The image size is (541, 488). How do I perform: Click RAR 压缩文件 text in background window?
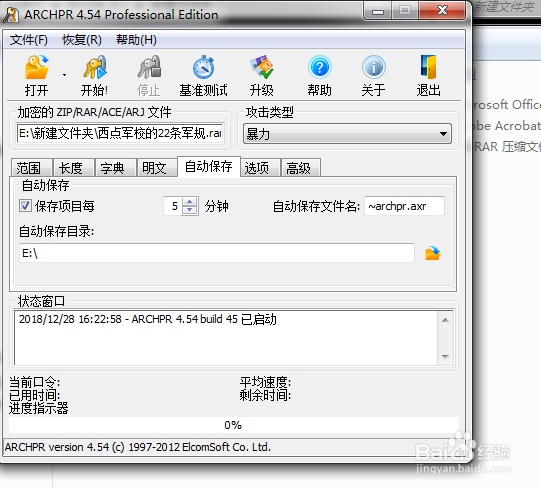point(508,147)
